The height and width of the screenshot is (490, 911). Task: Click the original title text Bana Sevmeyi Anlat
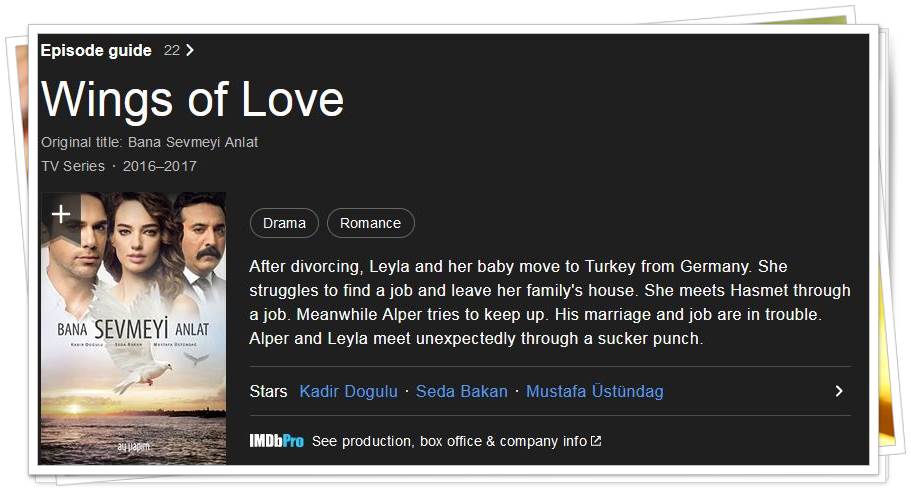tap(193, 142)
